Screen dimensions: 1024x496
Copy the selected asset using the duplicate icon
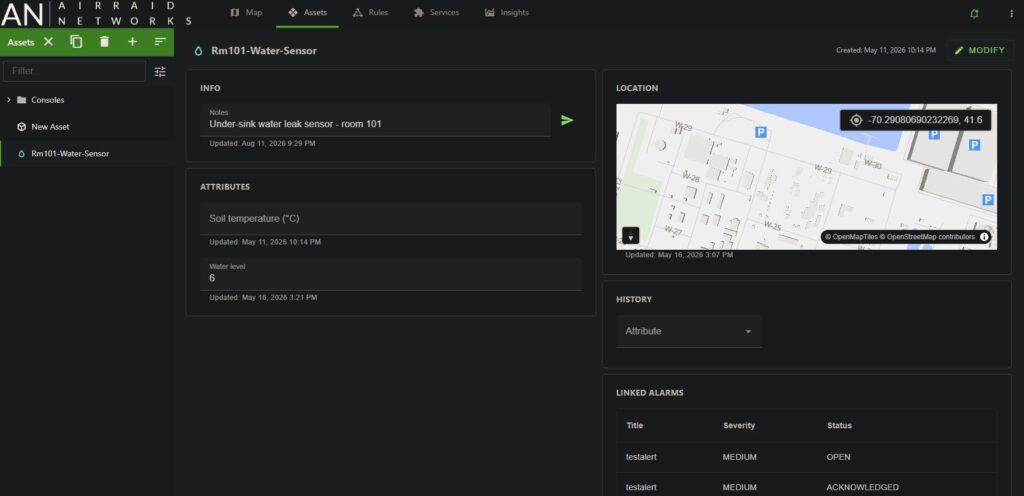point(76,42)
